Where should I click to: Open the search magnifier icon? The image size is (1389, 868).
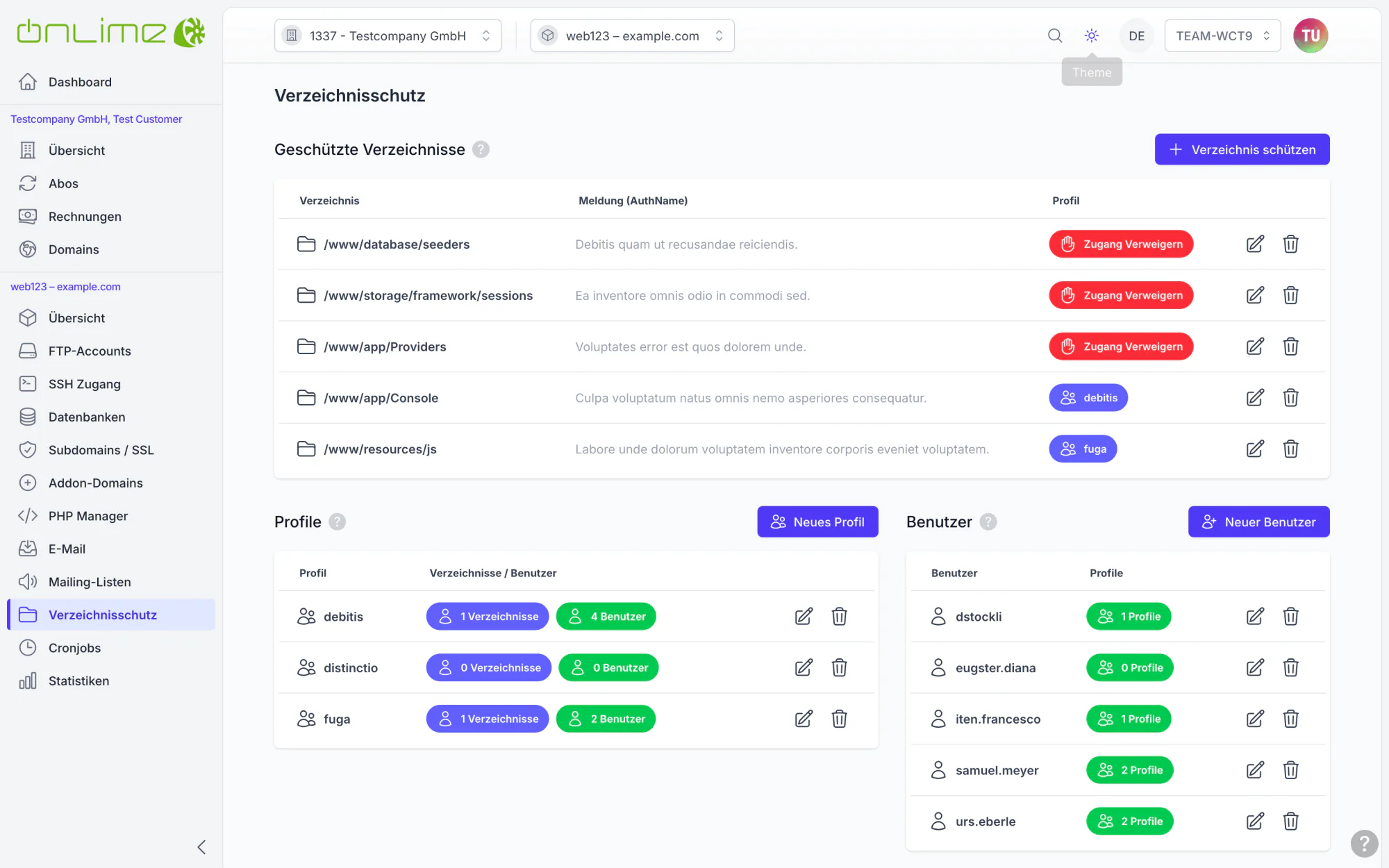[1055, 35]
